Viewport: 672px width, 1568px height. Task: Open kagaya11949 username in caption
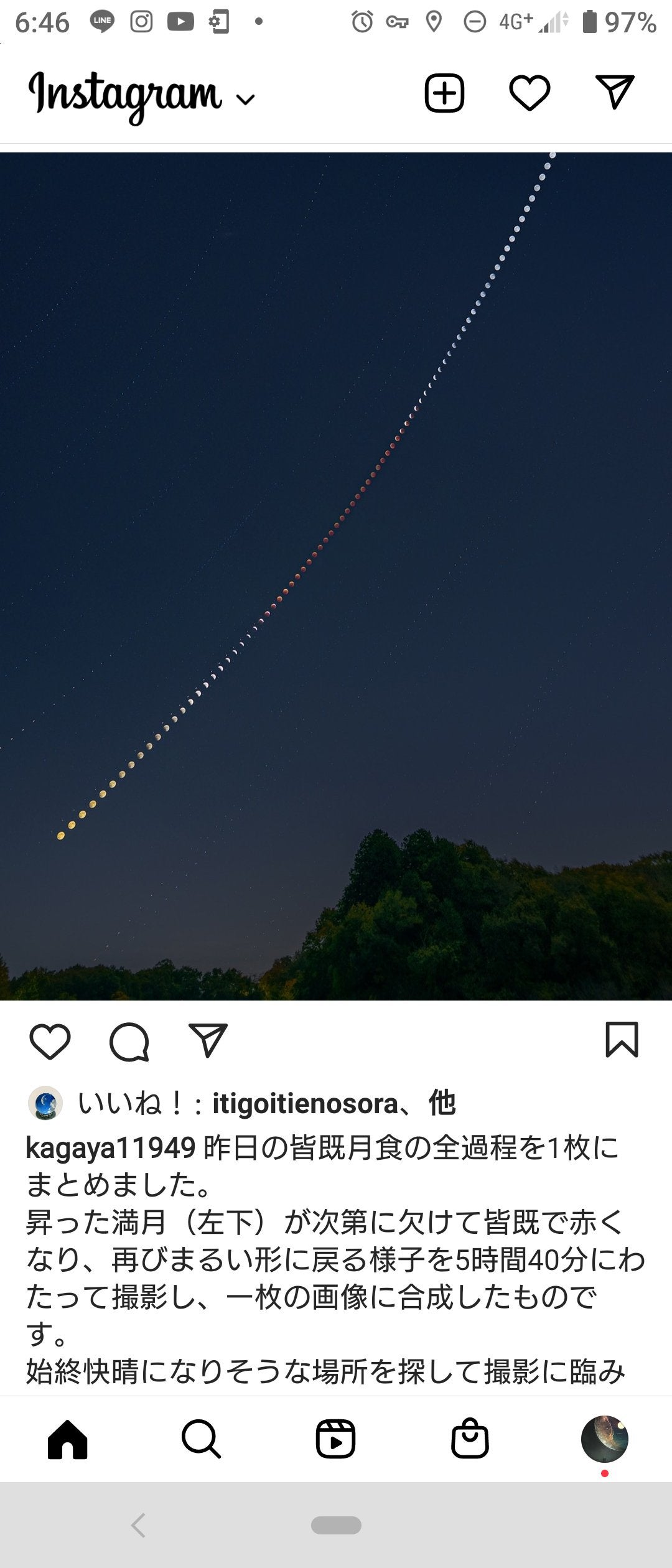[x=111, y=1148]
